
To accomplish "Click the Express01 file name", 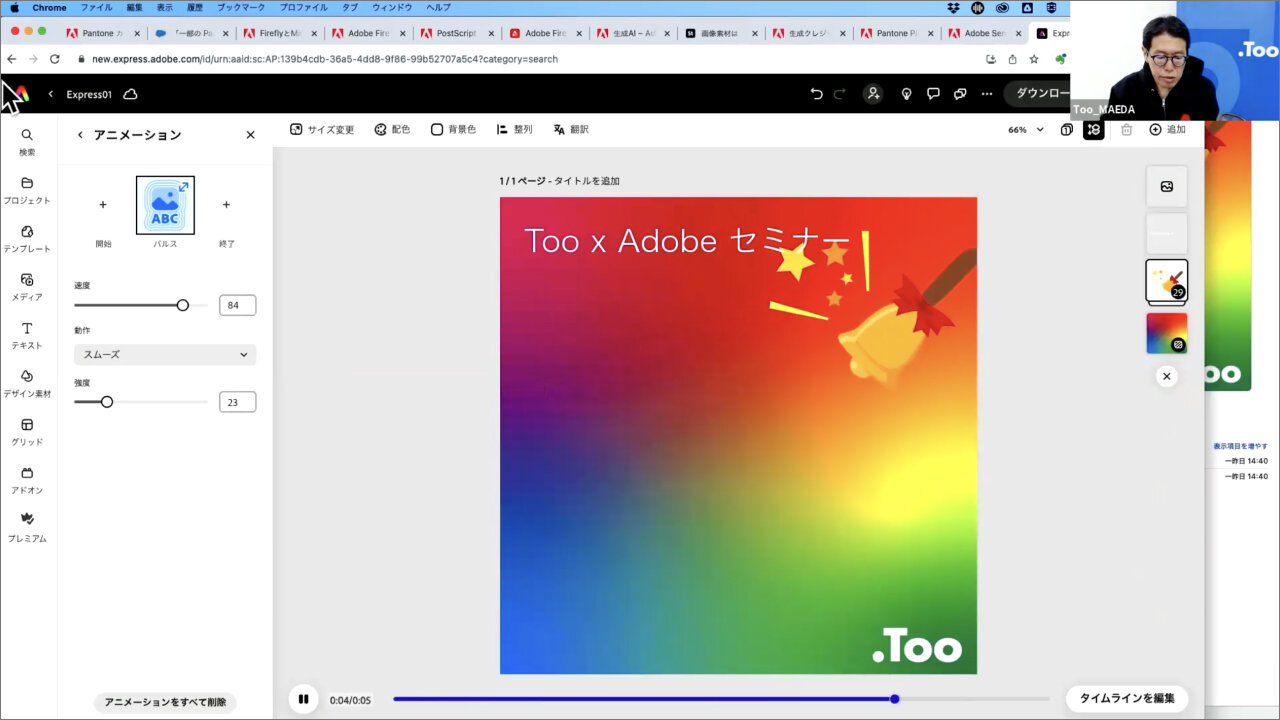I will 89,95.
